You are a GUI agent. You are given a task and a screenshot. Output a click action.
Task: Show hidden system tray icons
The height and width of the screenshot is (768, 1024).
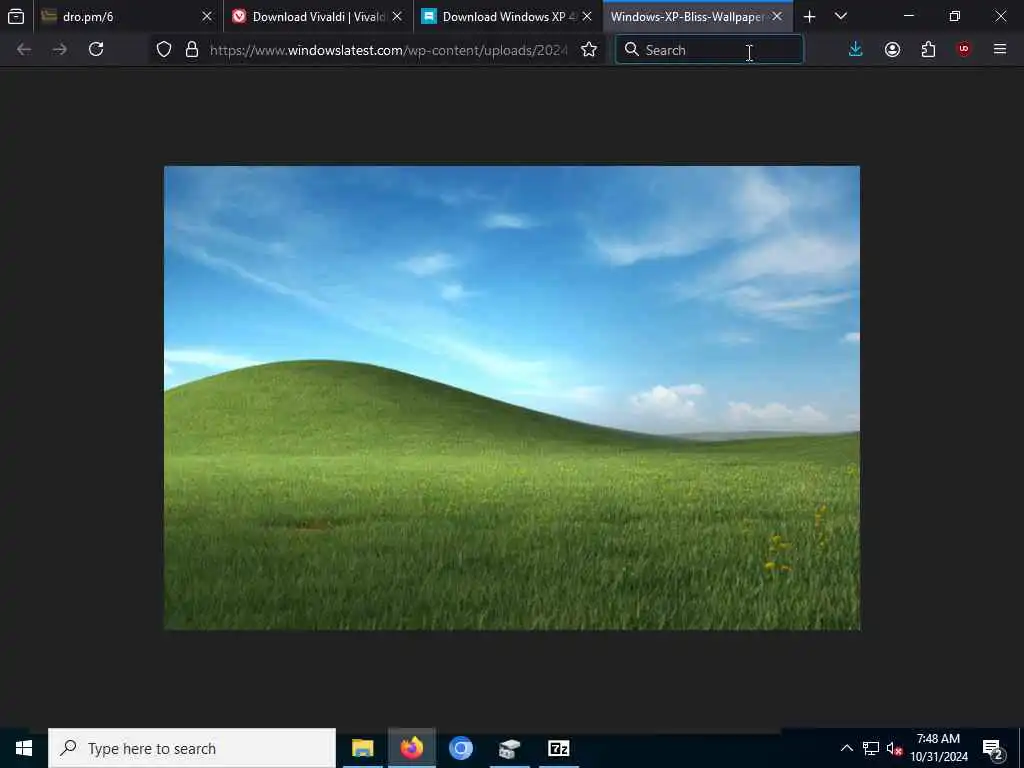(846, 748)
